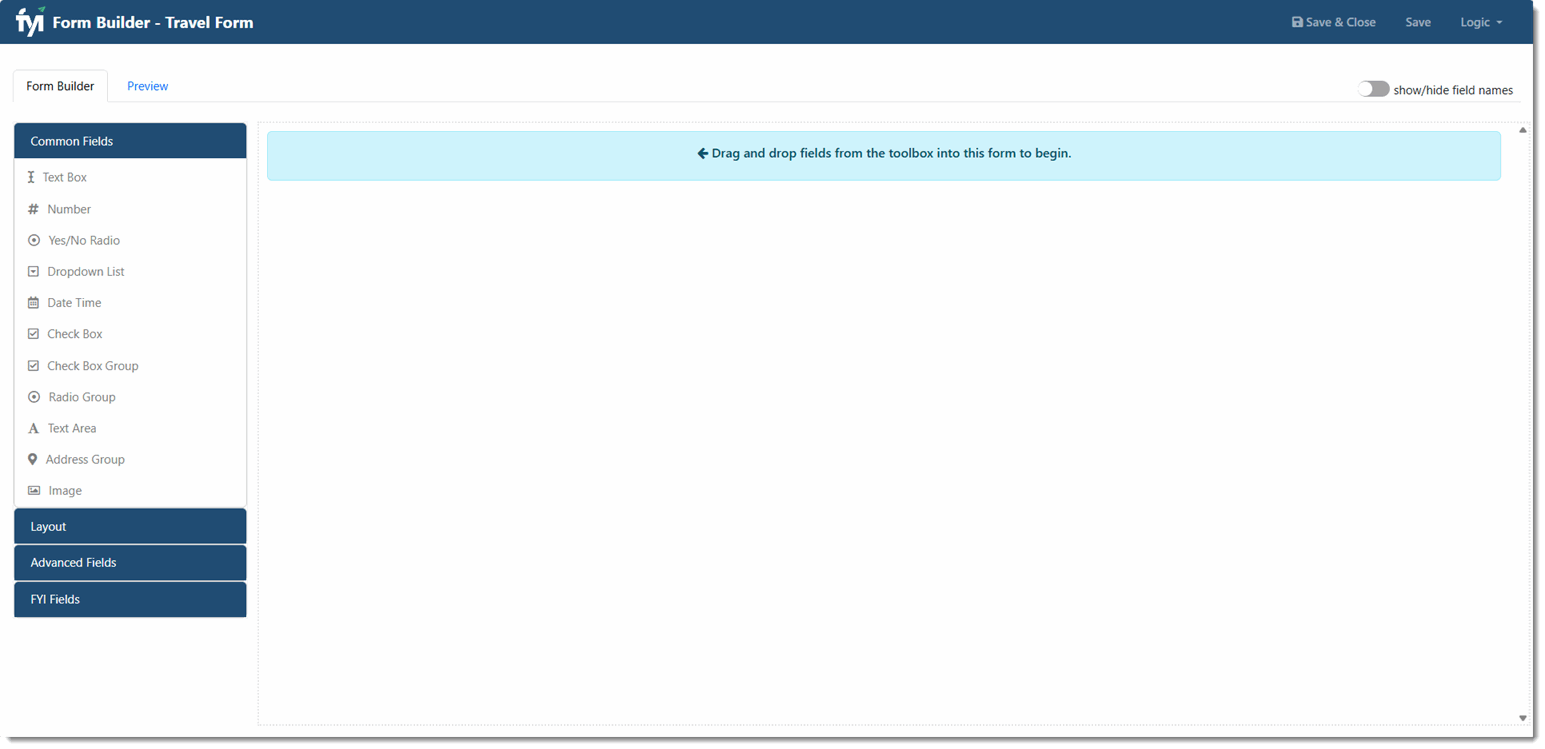Click the Dropdown List caret icon
1545x749 pixels.
pyautogui.click(x=33, y=272)
